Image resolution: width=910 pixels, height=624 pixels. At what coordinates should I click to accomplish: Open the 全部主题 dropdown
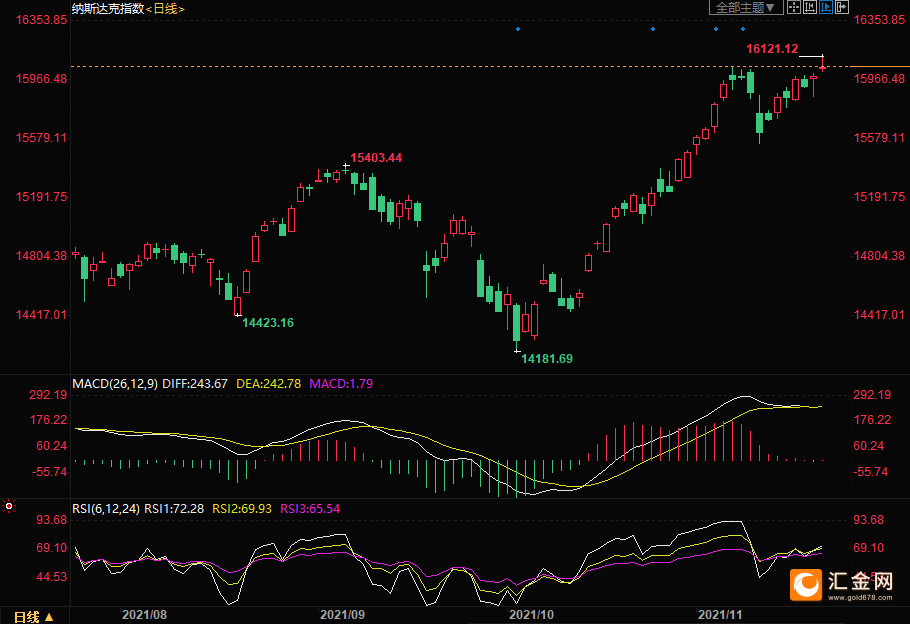click(x=746, y=8)
